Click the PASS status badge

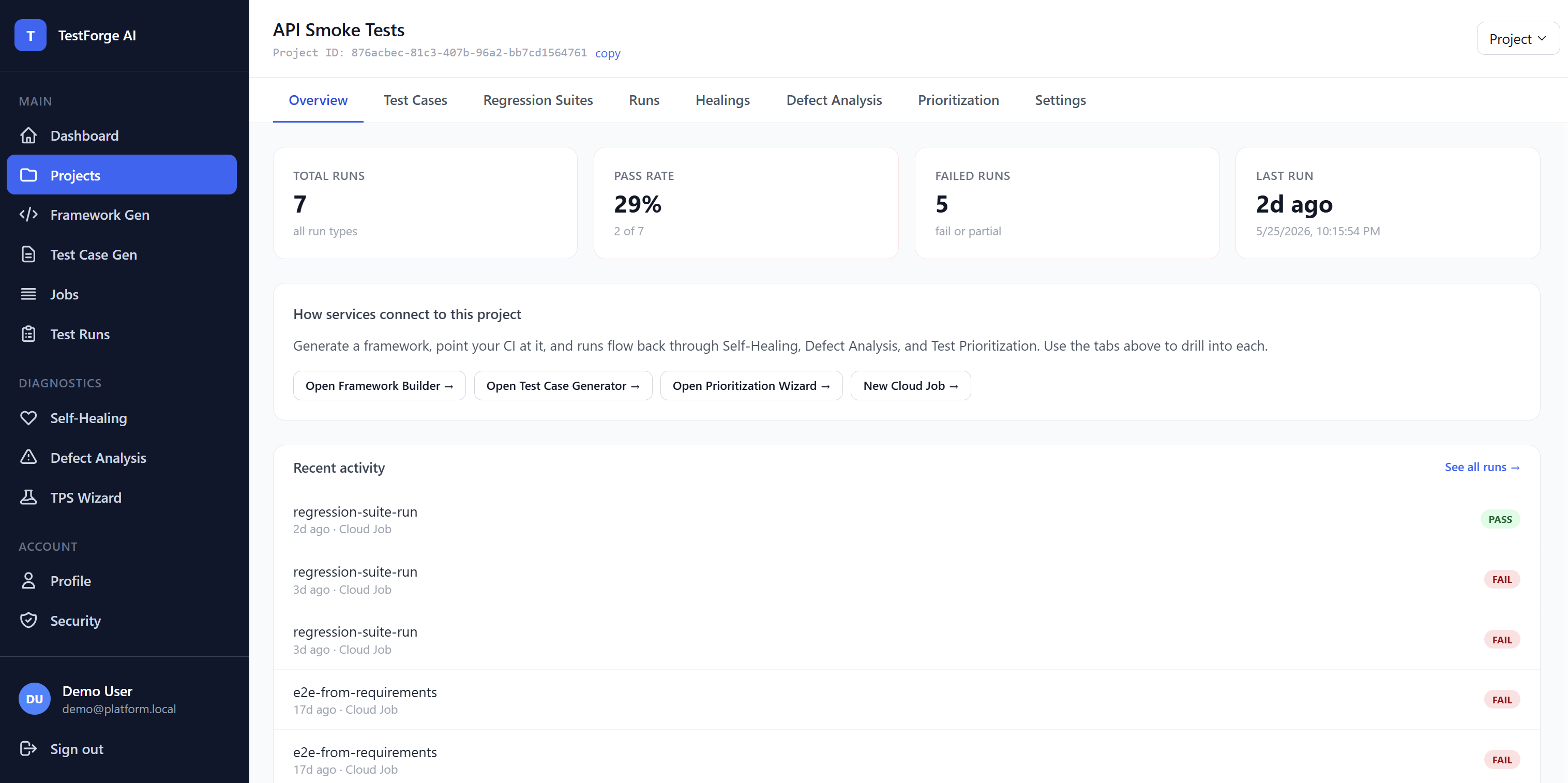pos(1500,519)
